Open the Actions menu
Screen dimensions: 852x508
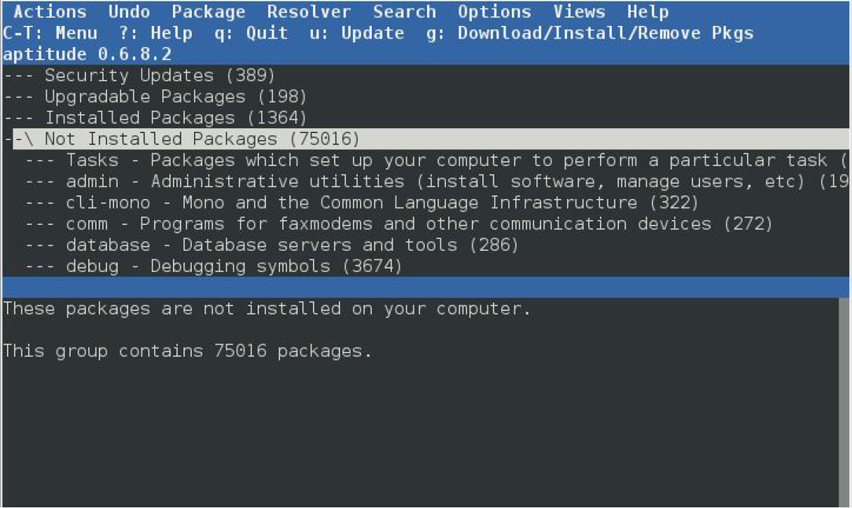(49, 12)
